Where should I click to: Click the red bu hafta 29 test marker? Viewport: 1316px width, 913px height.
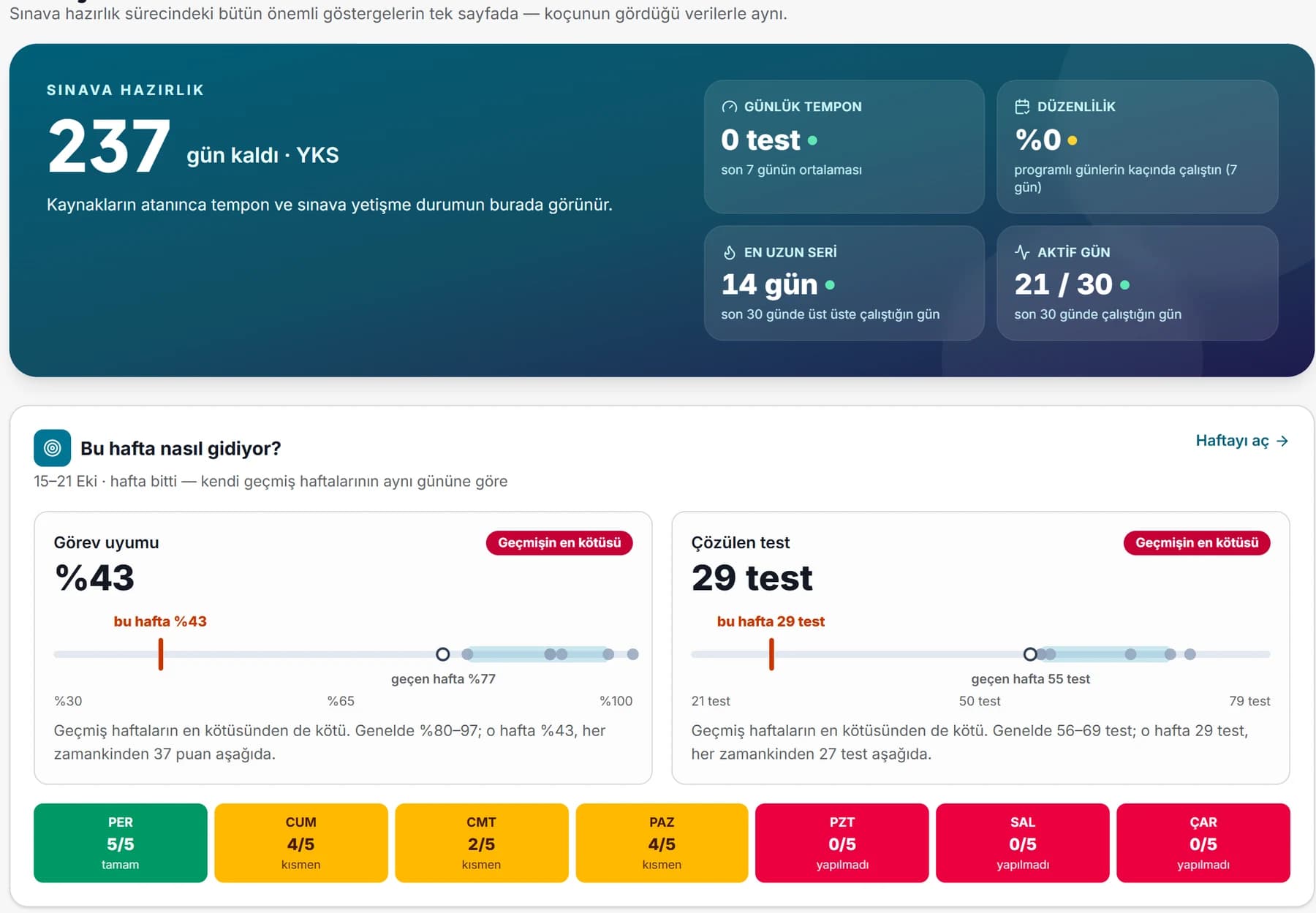tap(771, 654)
